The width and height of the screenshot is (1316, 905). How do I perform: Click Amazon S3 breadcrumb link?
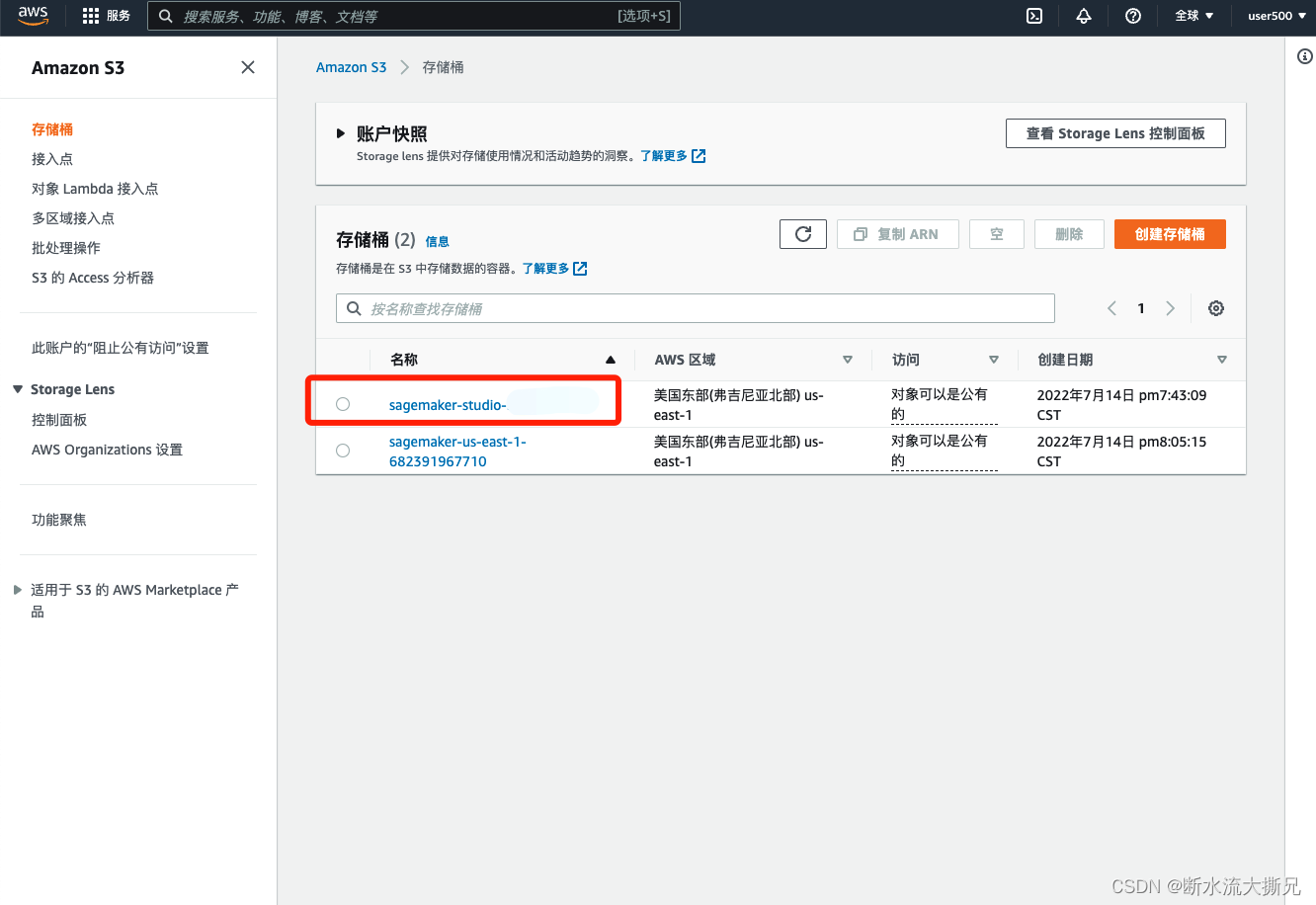(x=351, y=67)
